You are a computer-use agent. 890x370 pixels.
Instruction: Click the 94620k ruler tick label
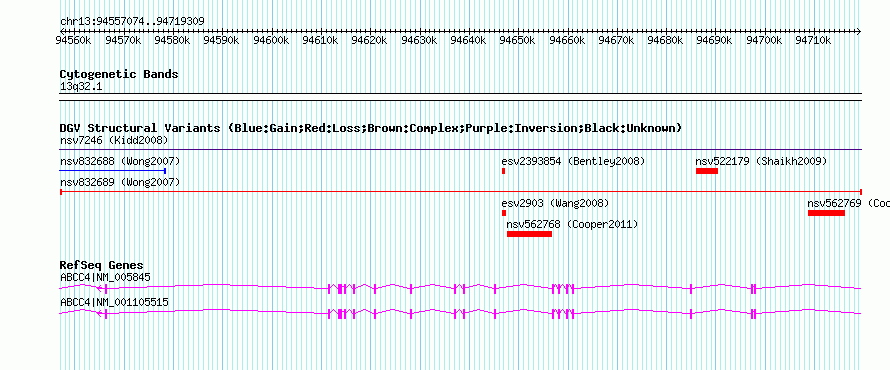click(x=370, y=40)
